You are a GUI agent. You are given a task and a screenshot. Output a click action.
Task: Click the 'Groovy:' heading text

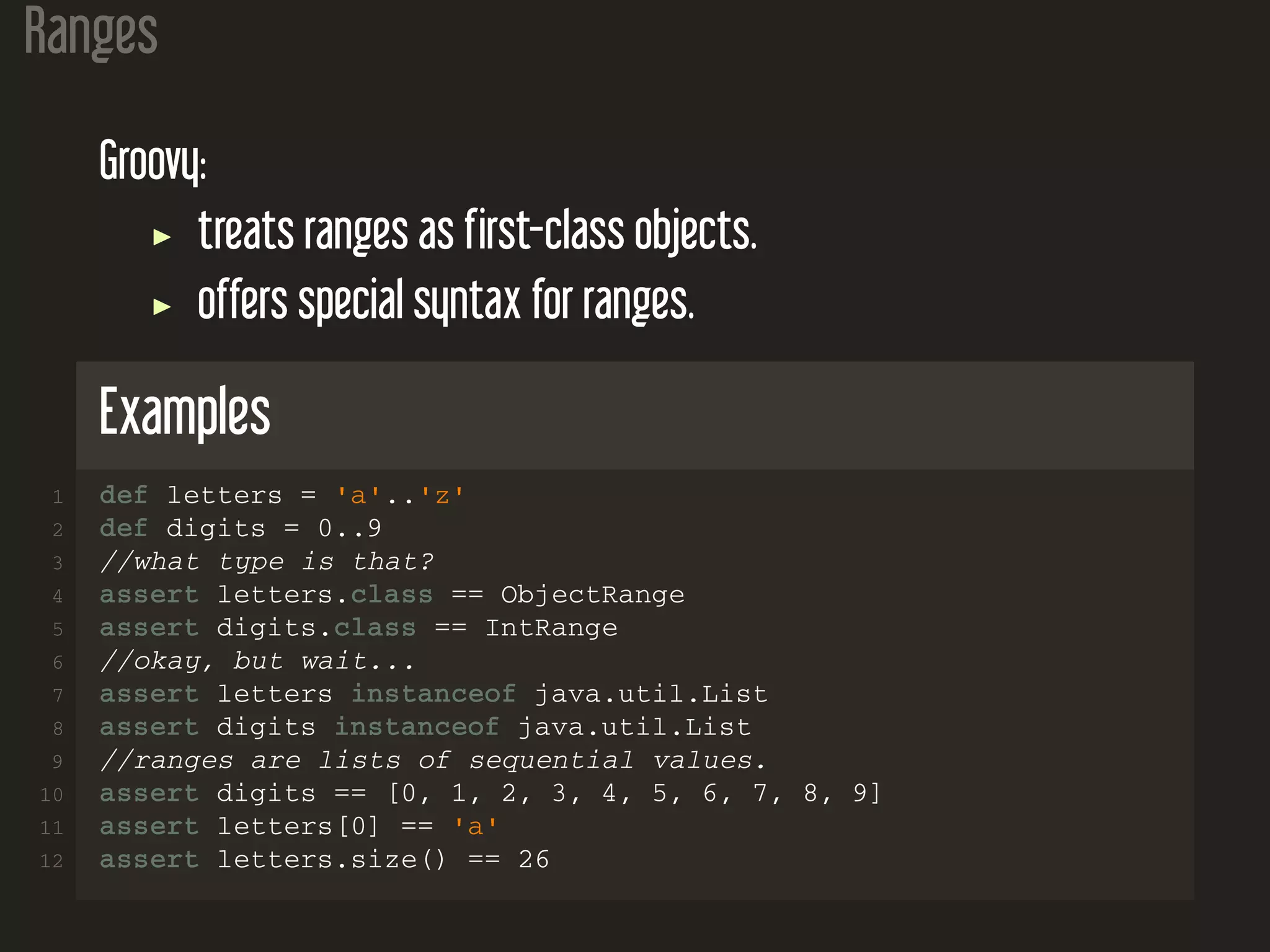pos(153,161)
